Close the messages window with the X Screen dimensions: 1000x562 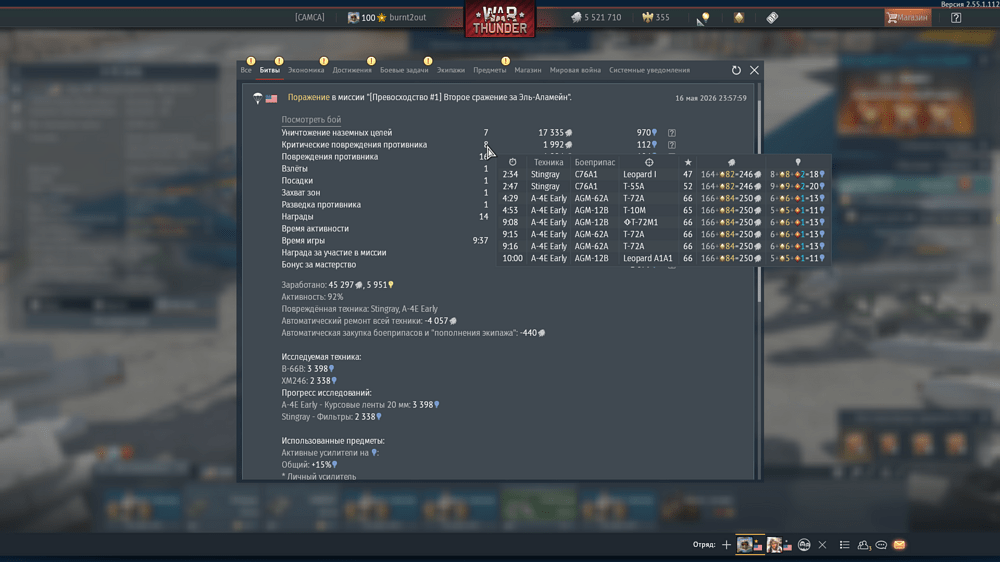point(754,70)
